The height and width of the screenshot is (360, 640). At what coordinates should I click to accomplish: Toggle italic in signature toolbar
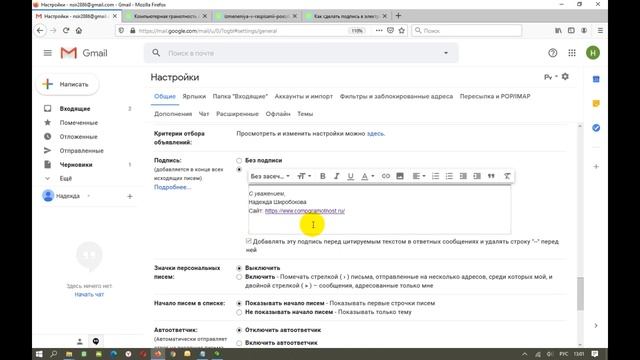[x=336, y=176]
